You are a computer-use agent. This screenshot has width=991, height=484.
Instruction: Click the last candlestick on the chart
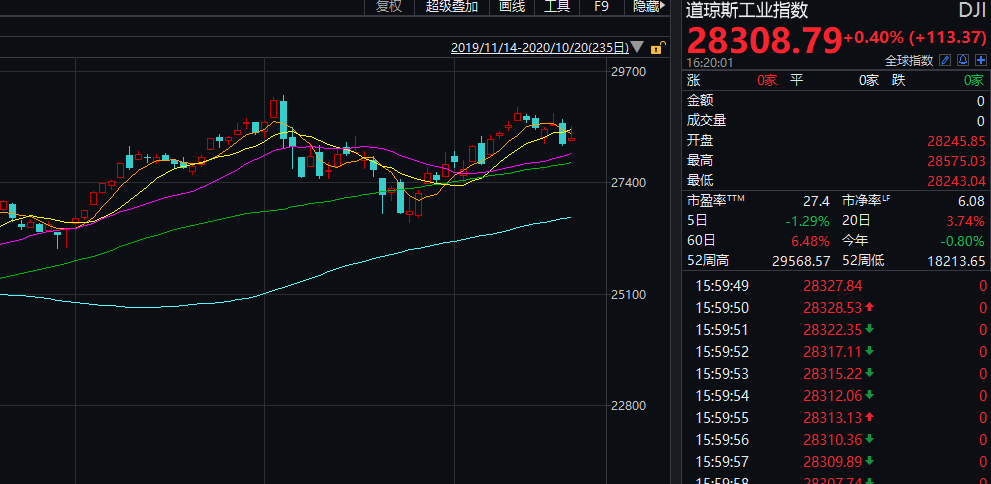(x=571, y=138)
